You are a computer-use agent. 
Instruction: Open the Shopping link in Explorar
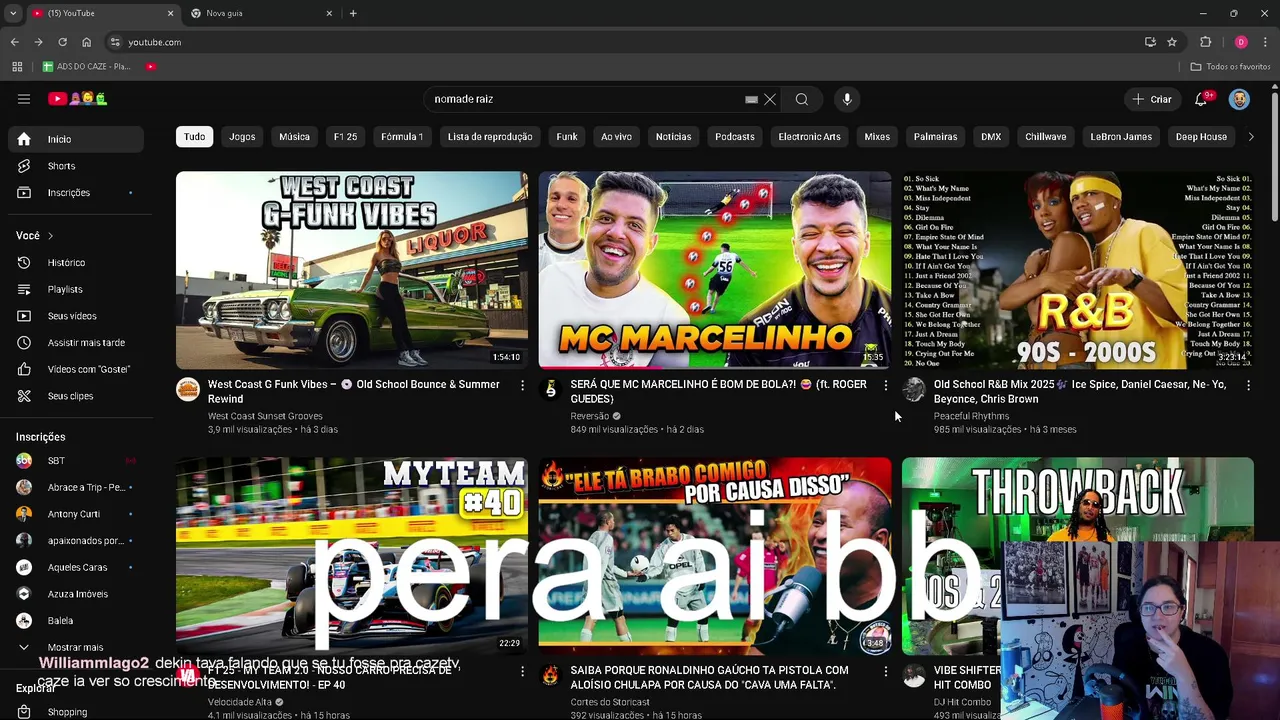coord(76,712)
